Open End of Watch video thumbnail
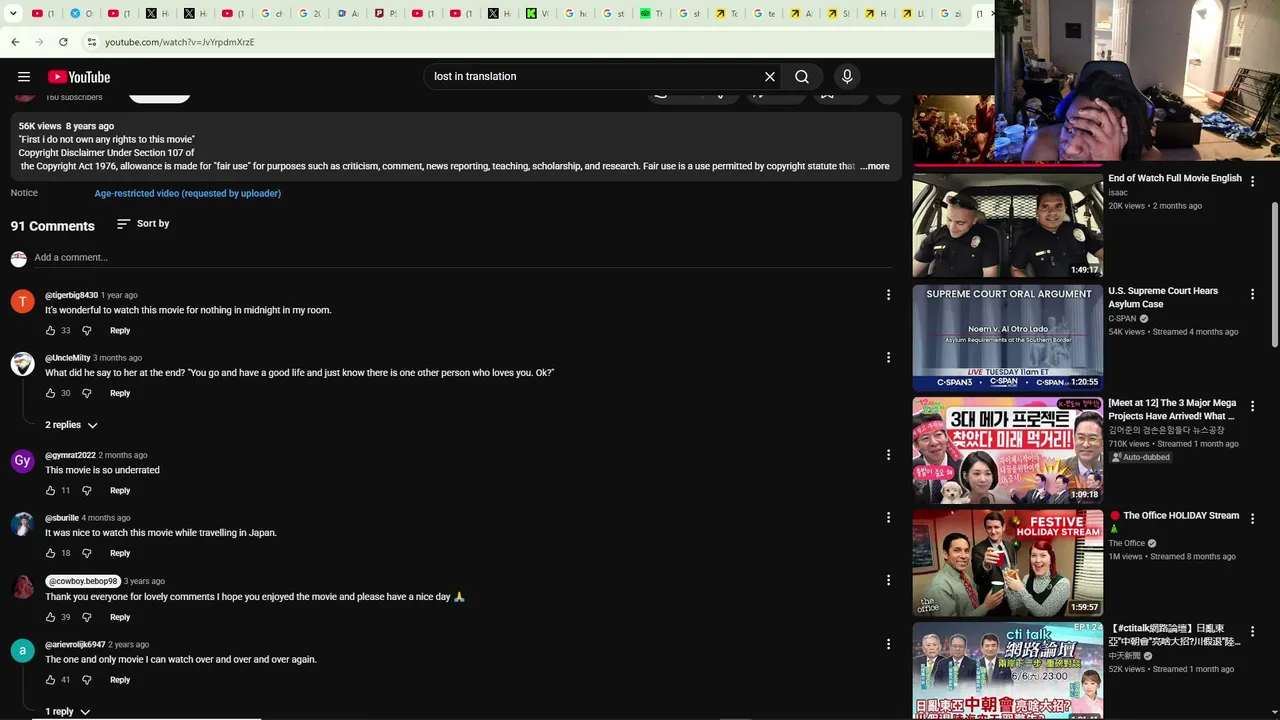This screenshot has height=720, width=1280. pyautogui.click(x=1007, y=225)
